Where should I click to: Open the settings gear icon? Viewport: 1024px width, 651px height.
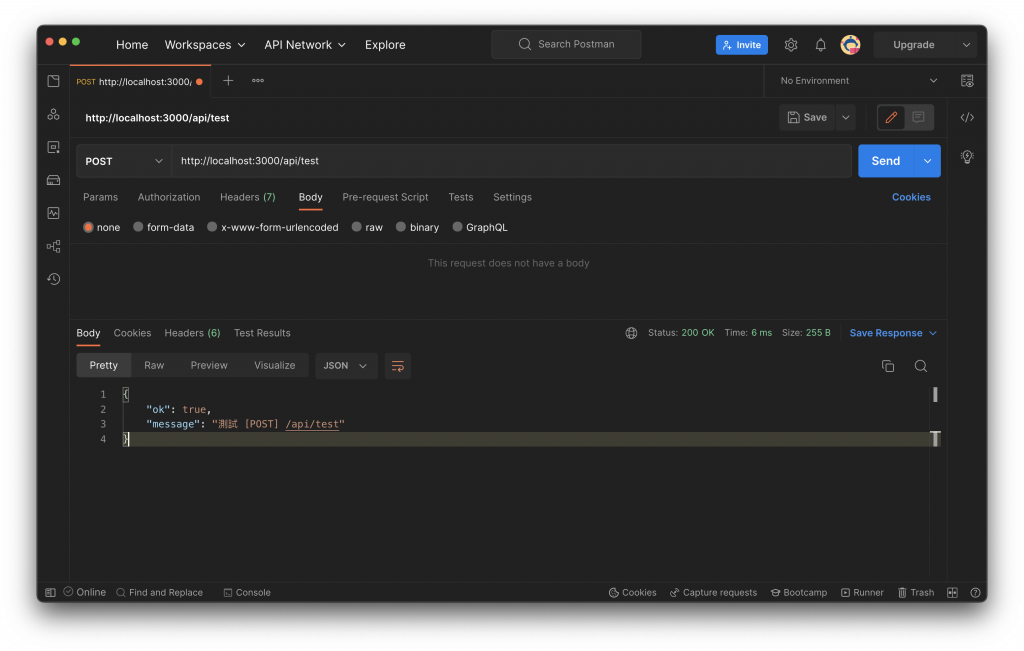pyautogui.click(x=791, y=44)
